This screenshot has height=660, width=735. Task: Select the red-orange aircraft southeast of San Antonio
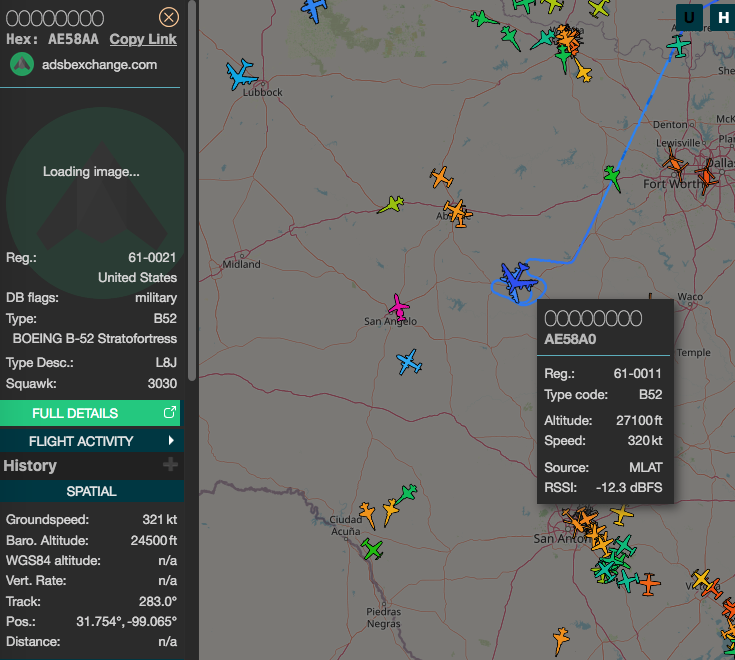[648, 584]
